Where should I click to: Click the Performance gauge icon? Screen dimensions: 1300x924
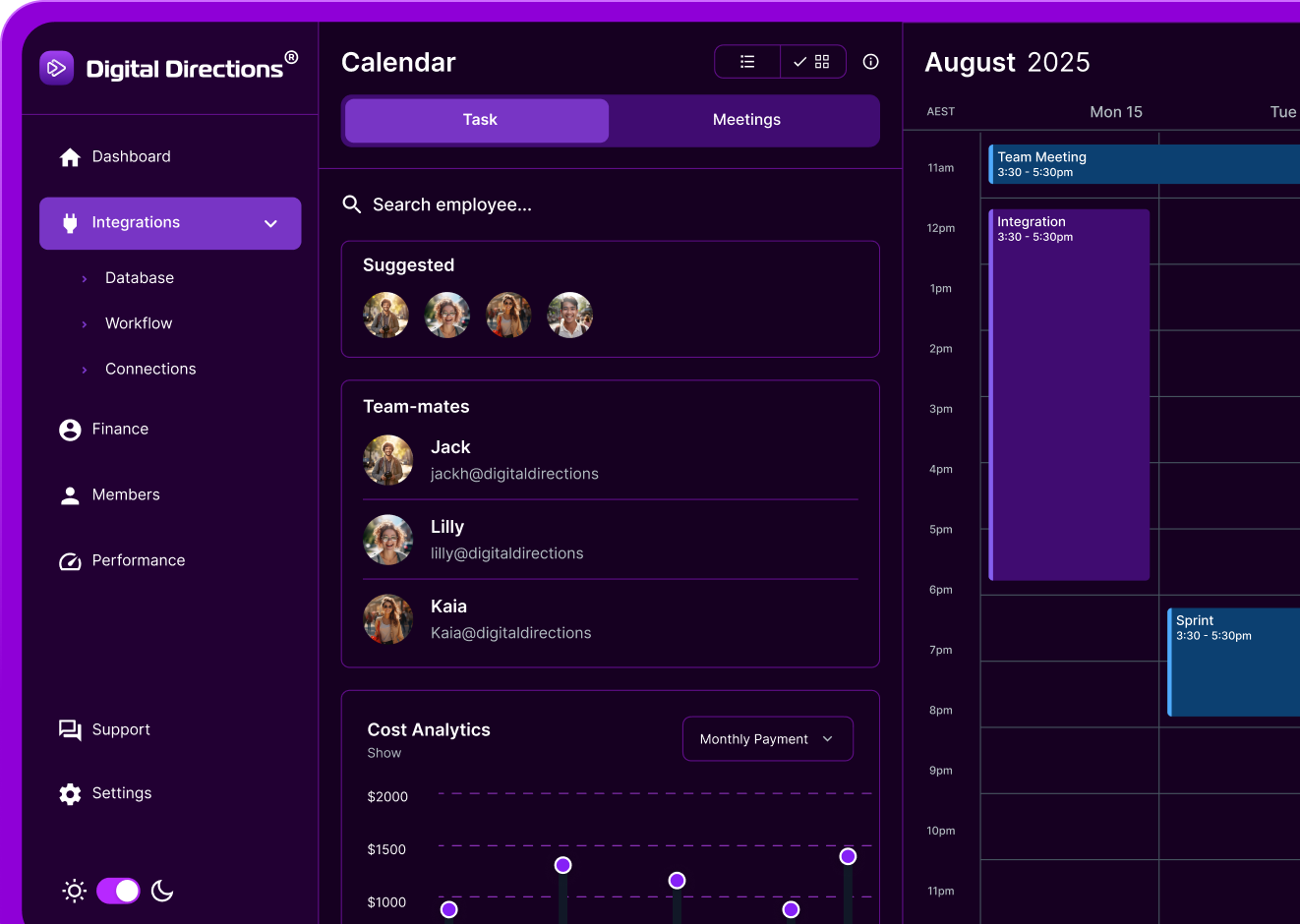pyautogui.click(x=70, y=561)
